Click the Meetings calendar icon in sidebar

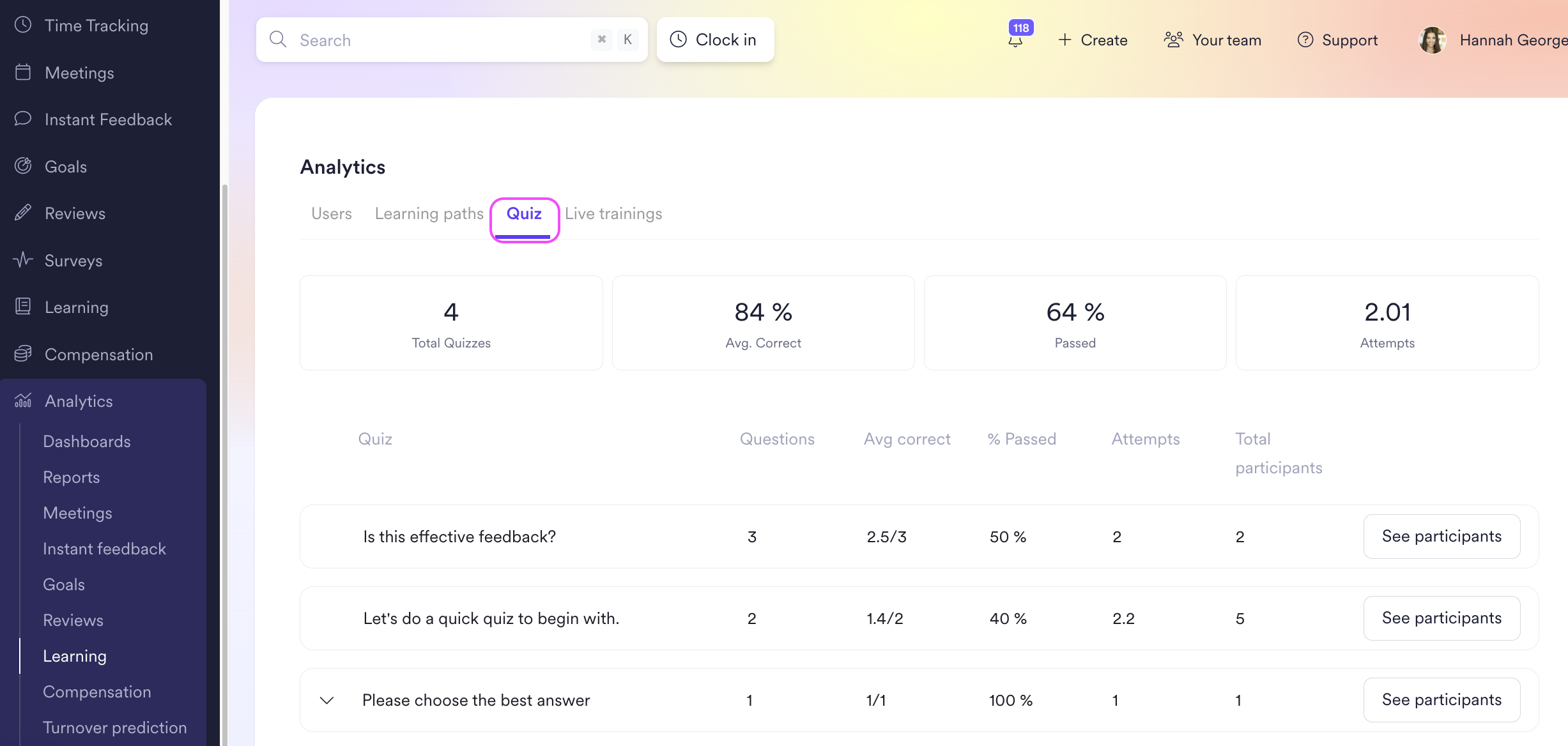23,72
